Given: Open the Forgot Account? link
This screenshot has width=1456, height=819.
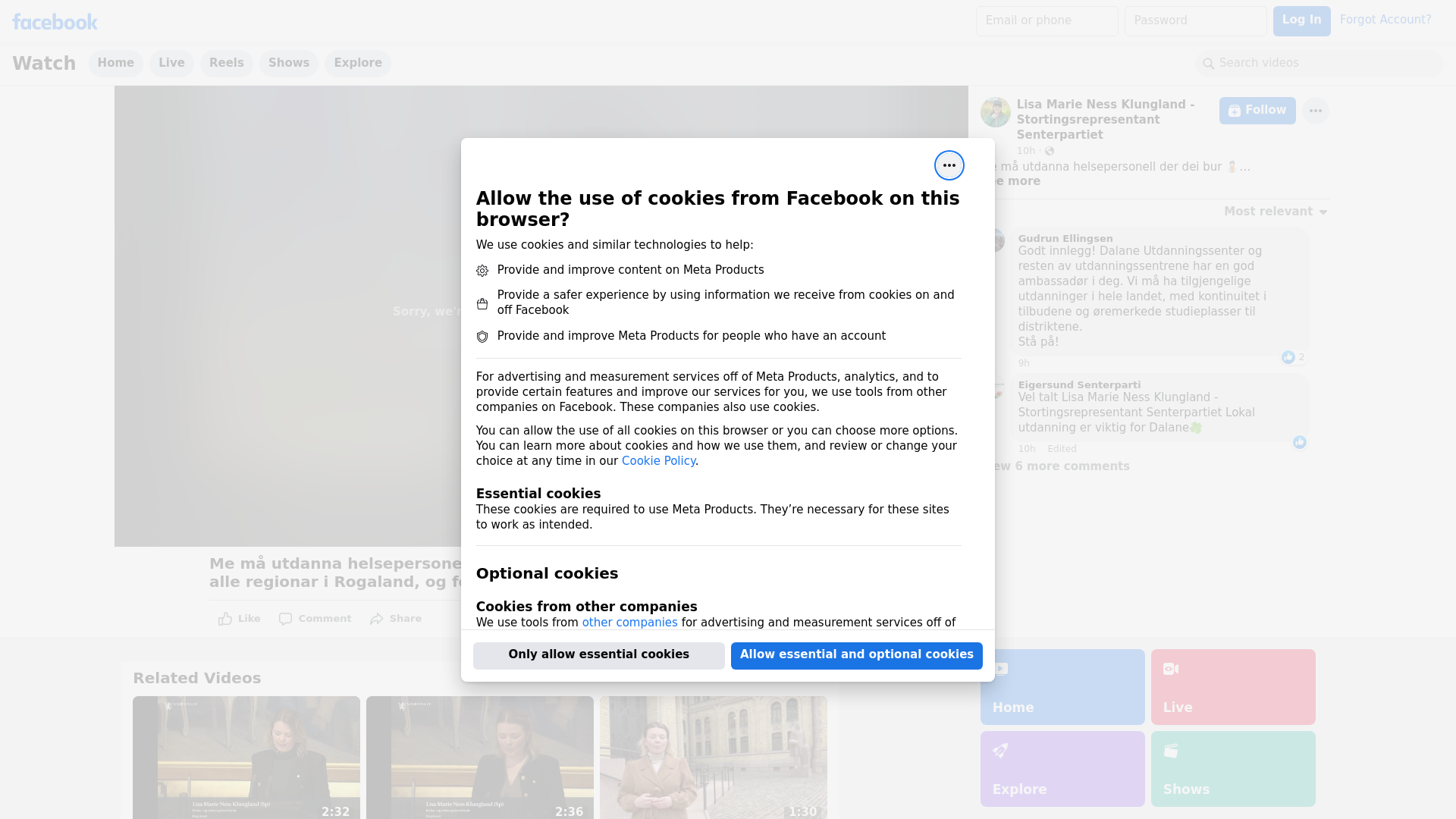Looking at the screenshot, I should [x=1385, y=20].
